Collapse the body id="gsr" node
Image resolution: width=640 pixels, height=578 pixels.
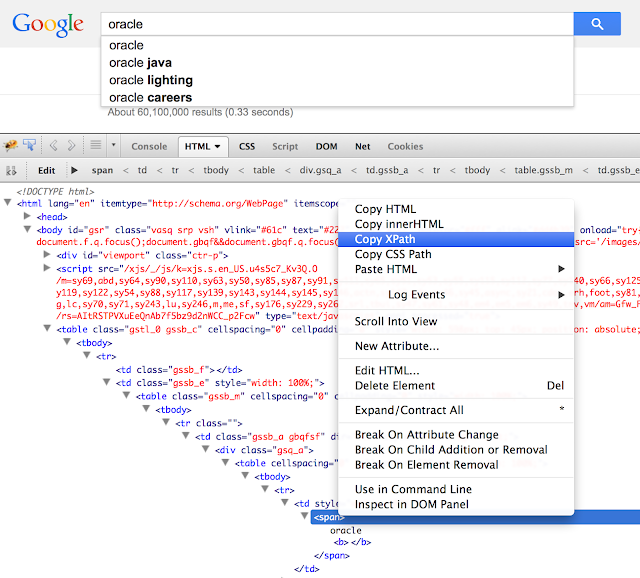tap(27, 229)
